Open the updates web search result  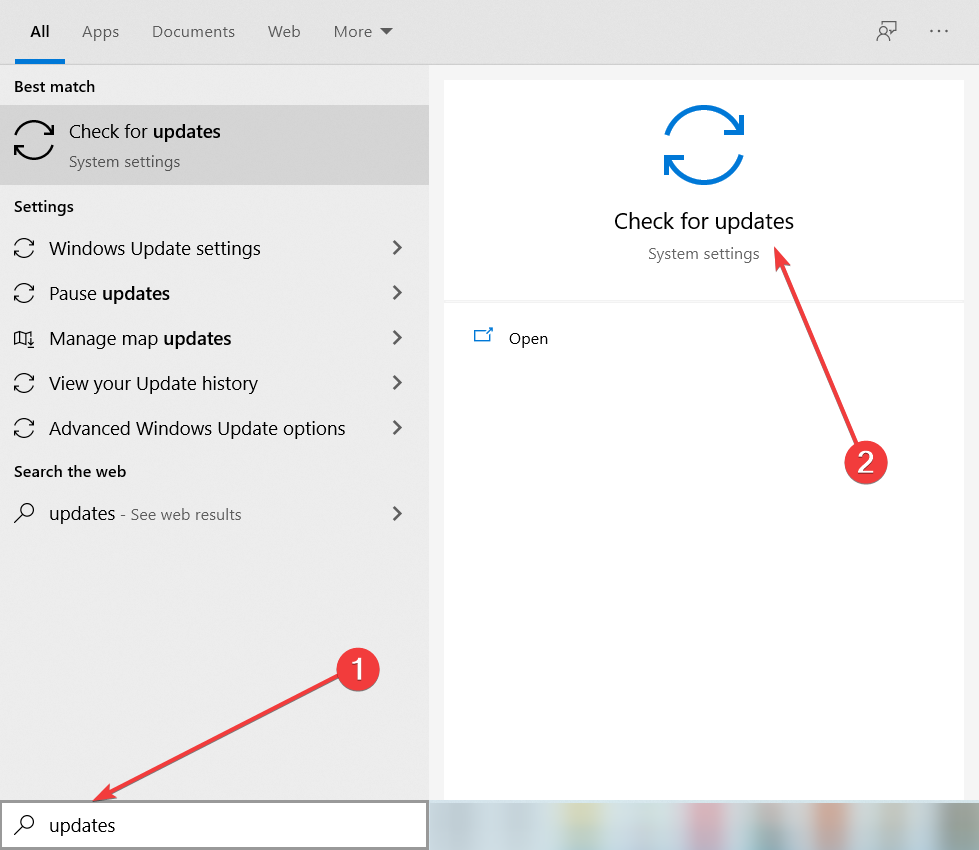coord(214,514)
